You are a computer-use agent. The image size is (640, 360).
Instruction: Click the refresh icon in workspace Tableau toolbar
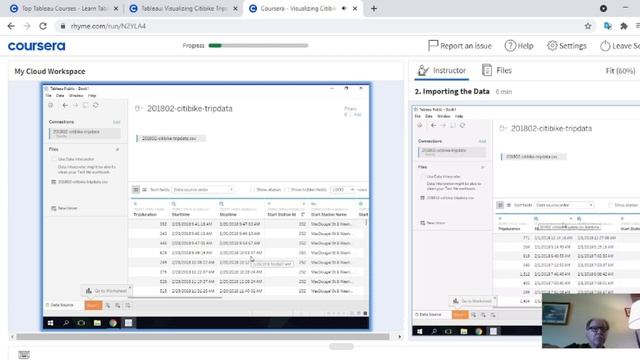pyautogui.click(x=96, y=105)
